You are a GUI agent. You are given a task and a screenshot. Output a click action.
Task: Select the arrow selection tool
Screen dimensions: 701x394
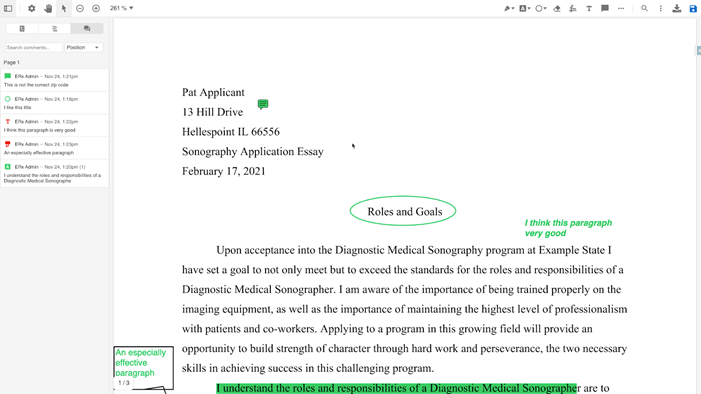click(x=64, y=8)
